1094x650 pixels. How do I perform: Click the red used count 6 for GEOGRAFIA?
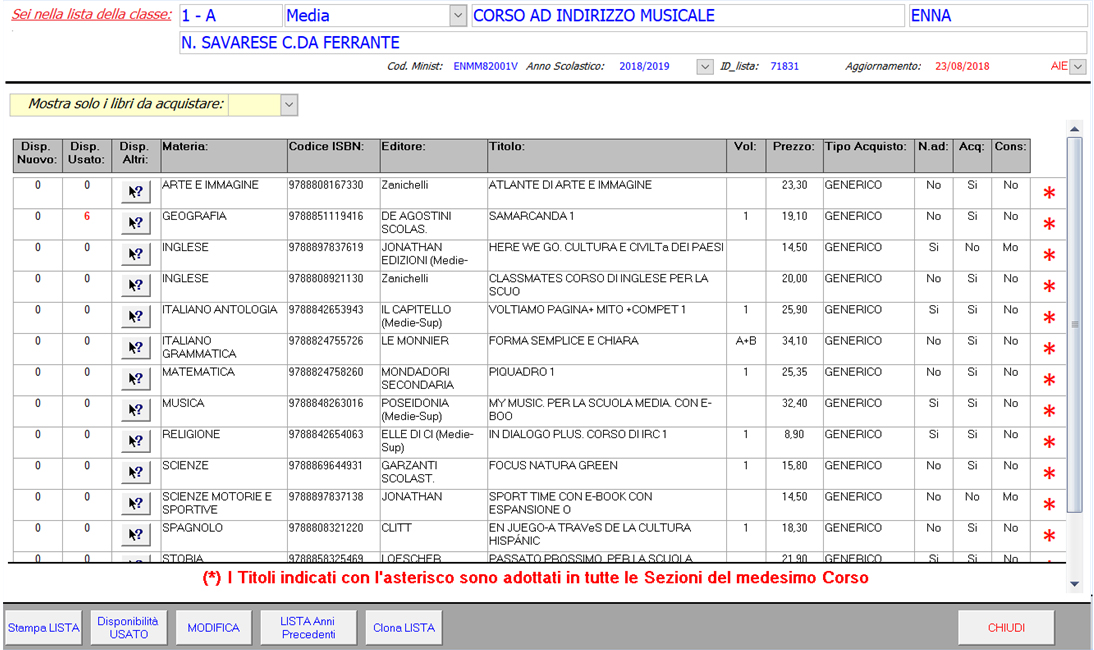coord(87,216)
